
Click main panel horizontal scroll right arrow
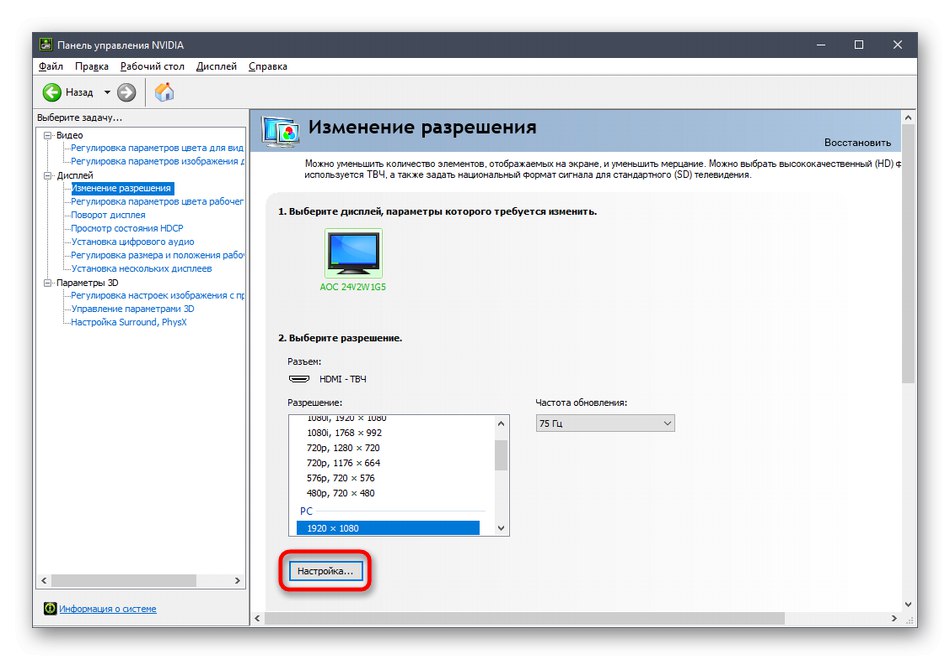tap(894, 618)
